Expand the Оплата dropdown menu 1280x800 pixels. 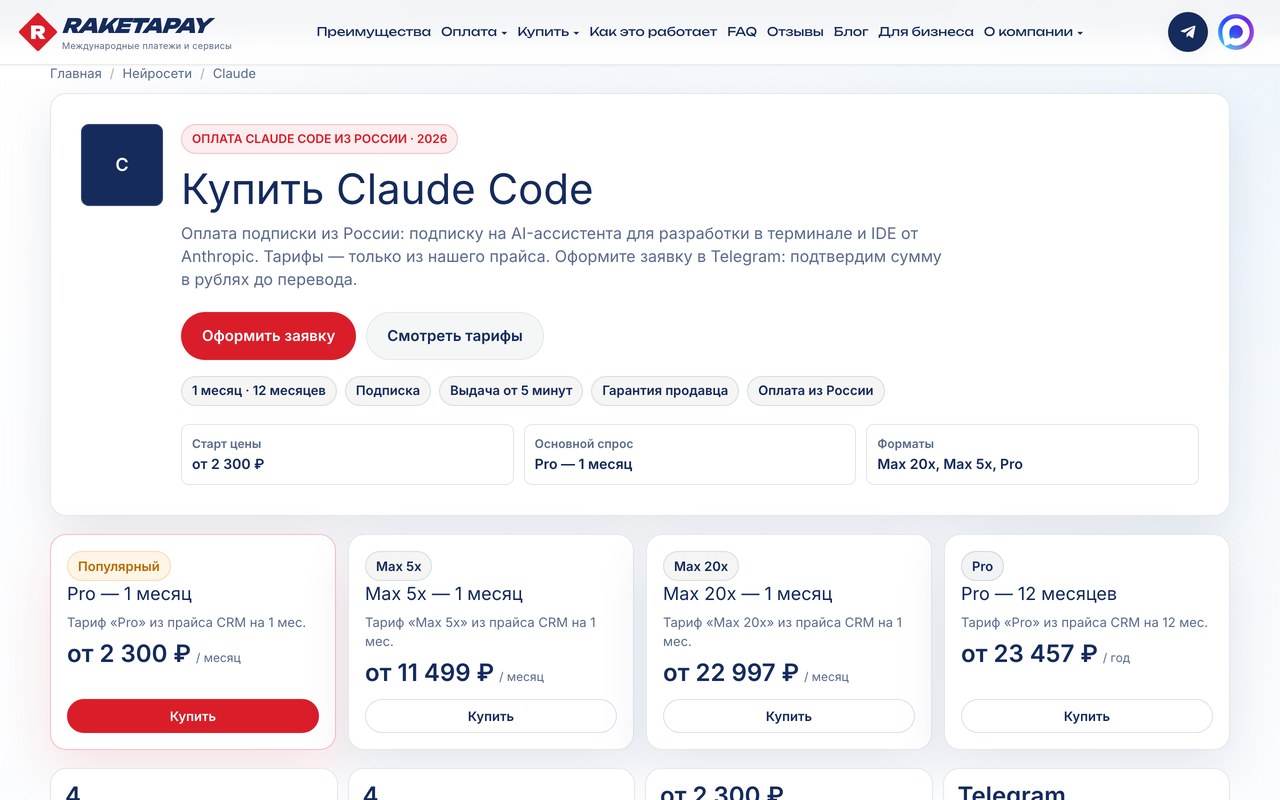point(474,32)
